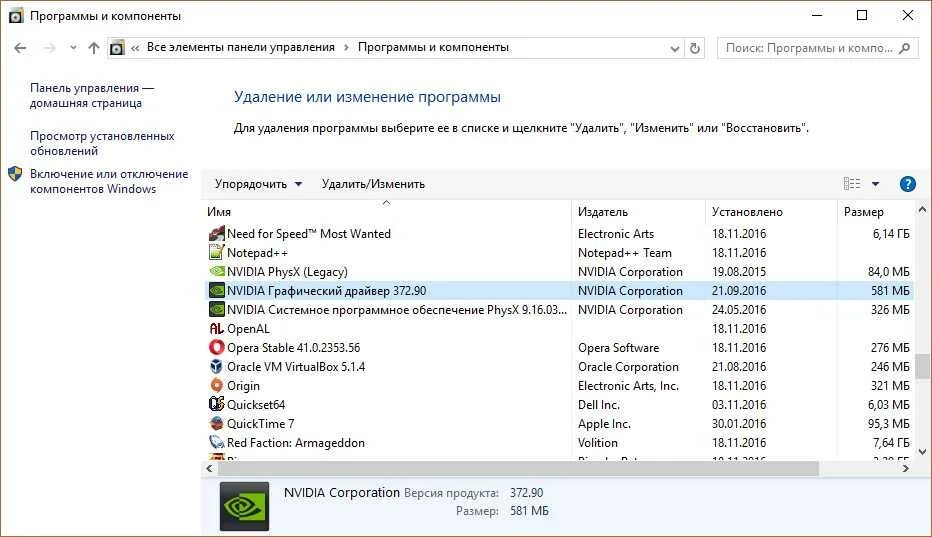
Task: Click the Dell Inc. publisher cell
Action: (x=599, y=404)
